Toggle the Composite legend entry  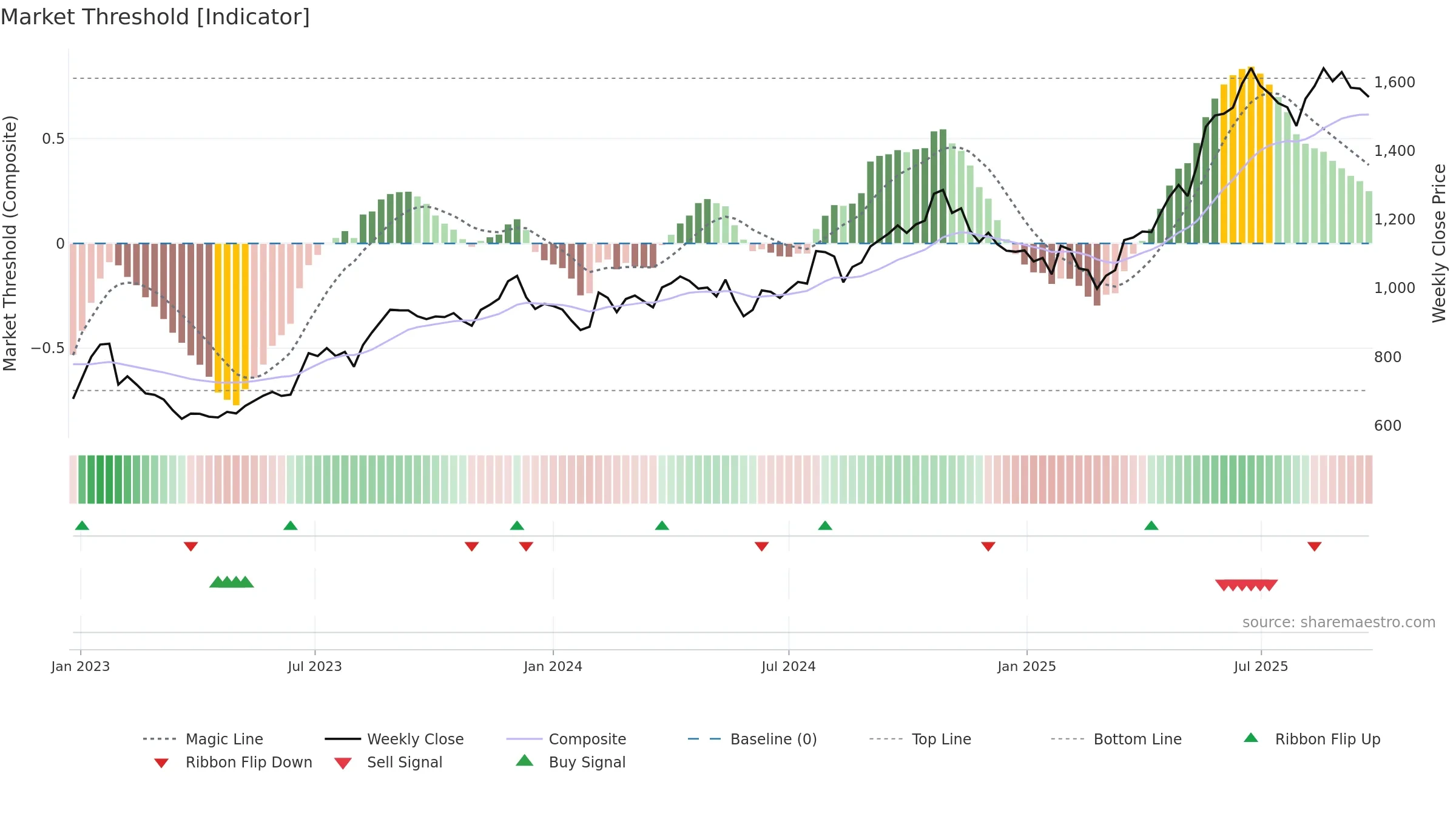click(x=566, y=739)
